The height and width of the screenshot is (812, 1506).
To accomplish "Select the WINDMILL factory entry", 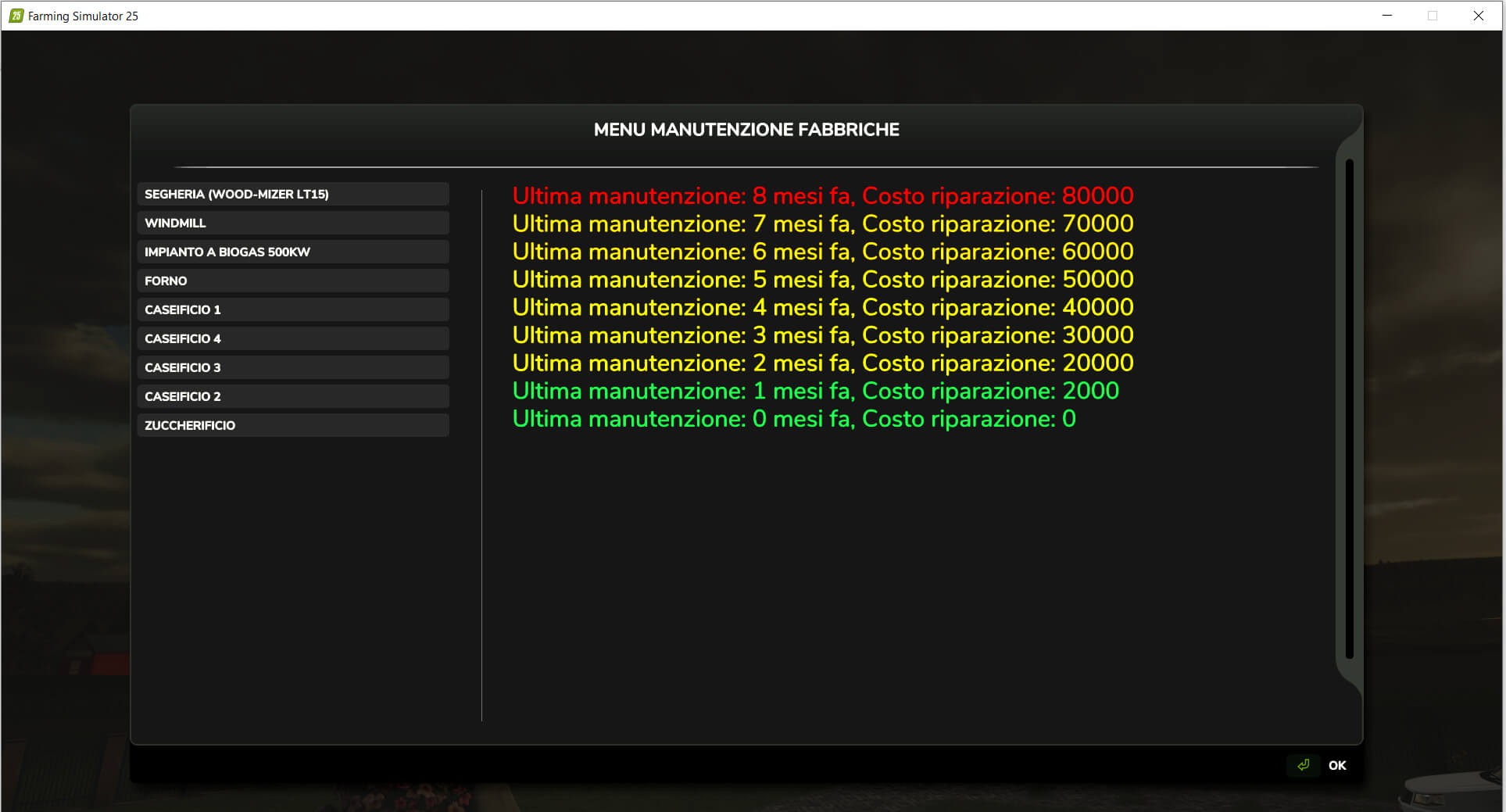I will (292, 223).
